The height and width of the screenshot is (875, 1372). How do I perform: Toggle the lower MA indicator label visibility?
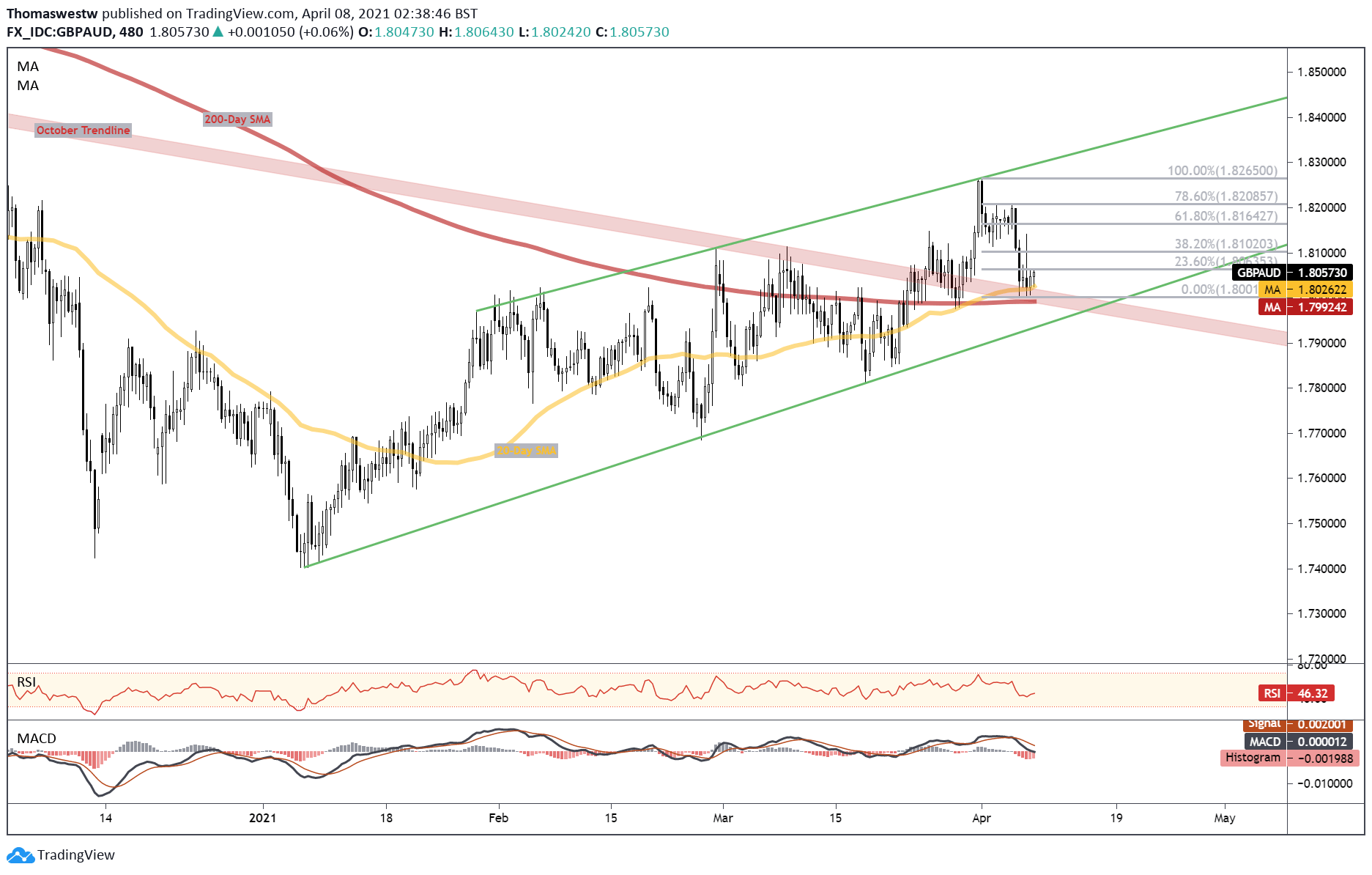26,86
